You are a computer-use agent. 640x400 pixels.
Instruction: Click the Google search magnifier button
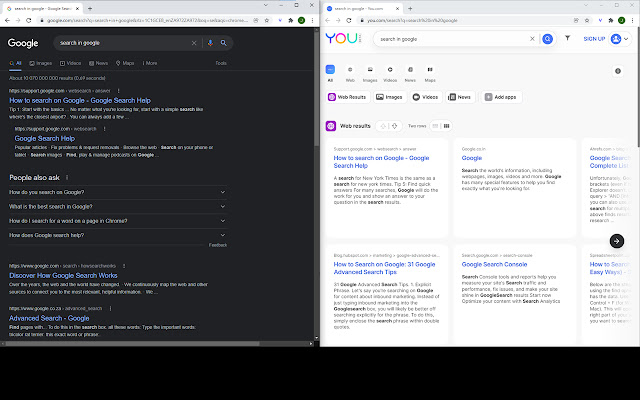[224, 43]
